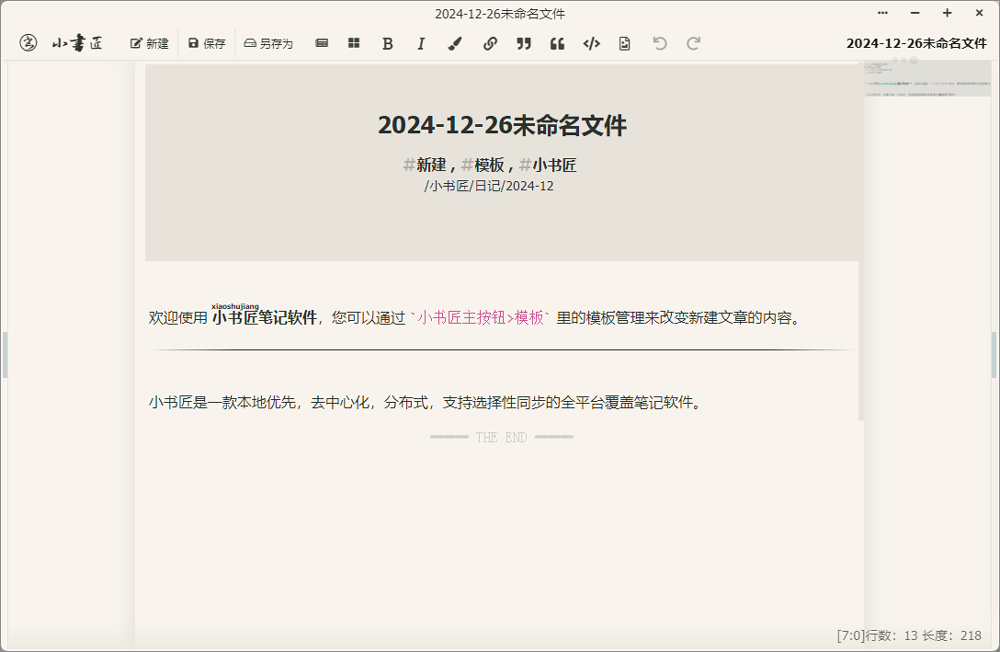
Task: Open the 小书匠 main logo button
Action: 28,43
